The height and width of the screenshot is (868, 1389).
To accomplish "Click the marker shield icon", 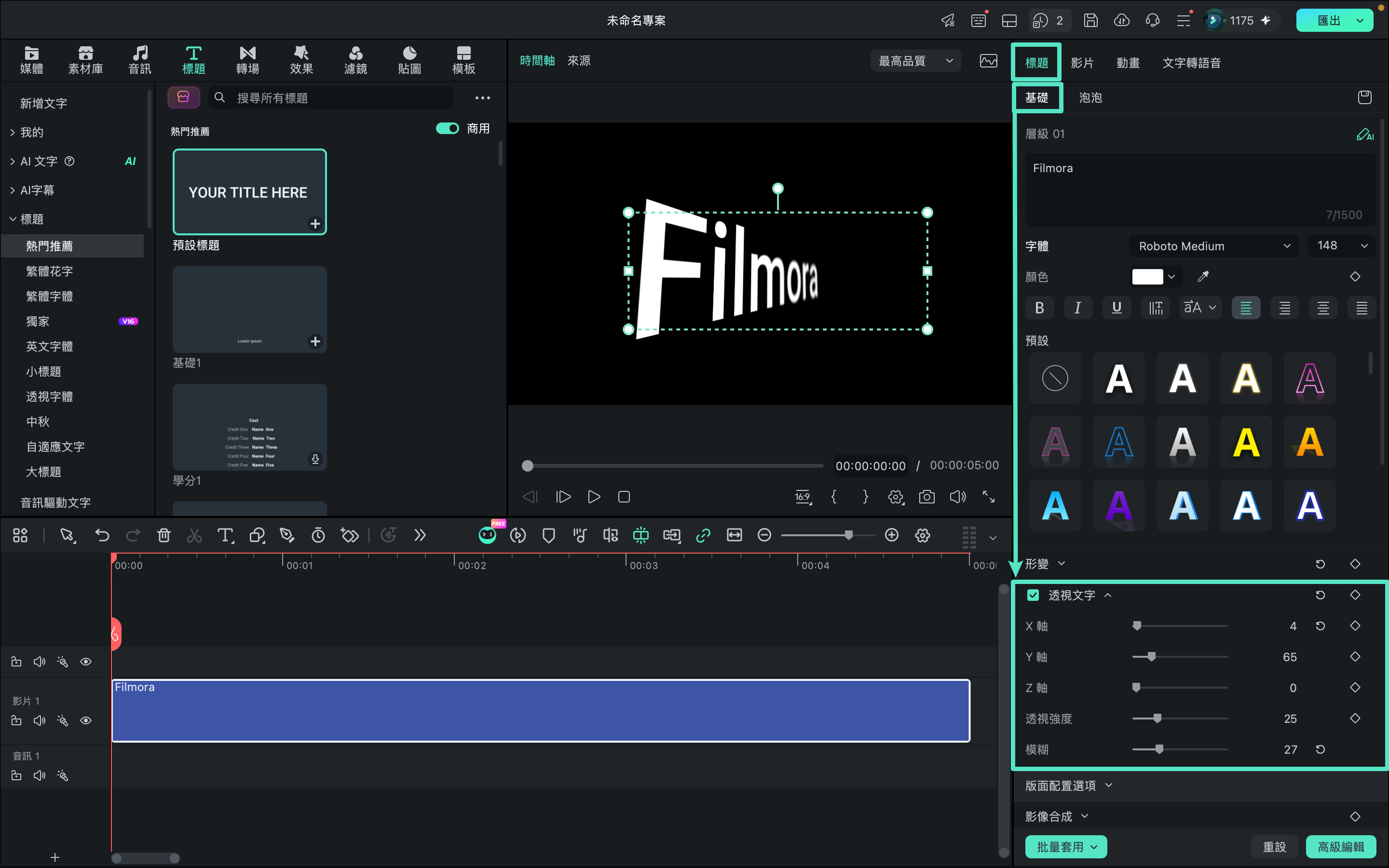I will 549,536.
